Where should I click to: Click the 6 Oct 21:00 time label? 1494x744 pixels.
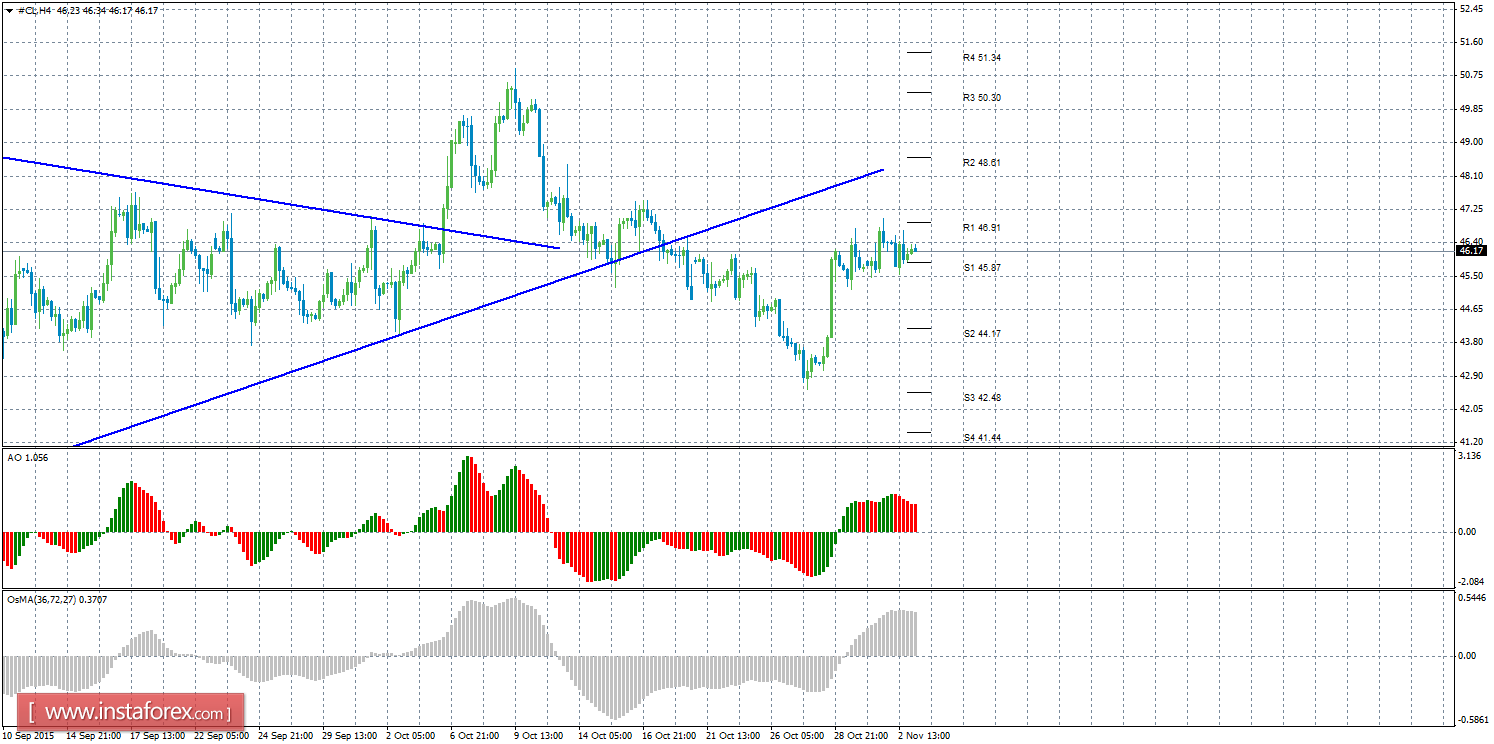point(475,736)
